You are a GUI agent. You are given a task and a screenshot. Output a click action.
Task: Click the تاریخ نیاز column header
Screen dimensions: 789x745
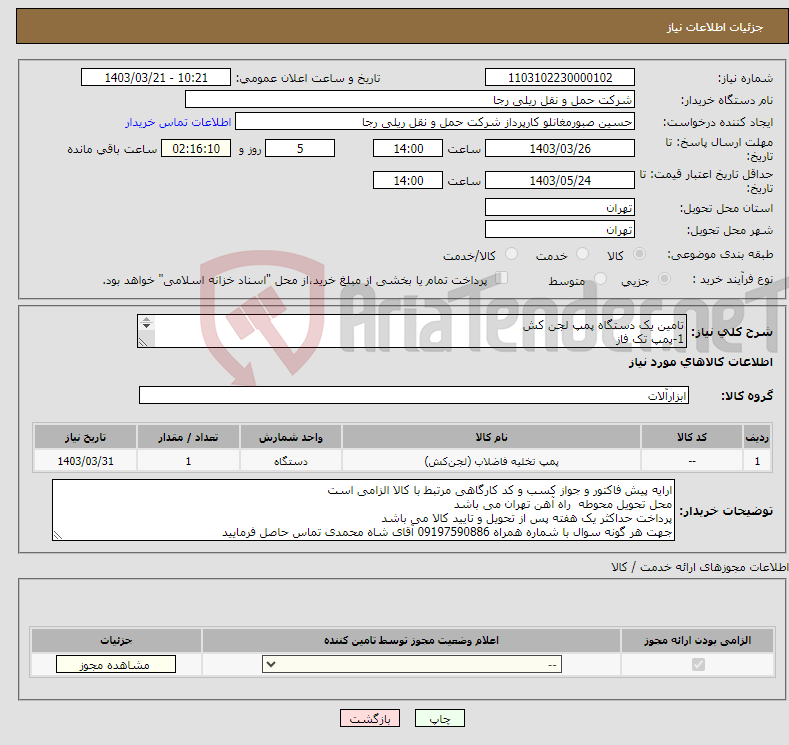coord(85,437)
